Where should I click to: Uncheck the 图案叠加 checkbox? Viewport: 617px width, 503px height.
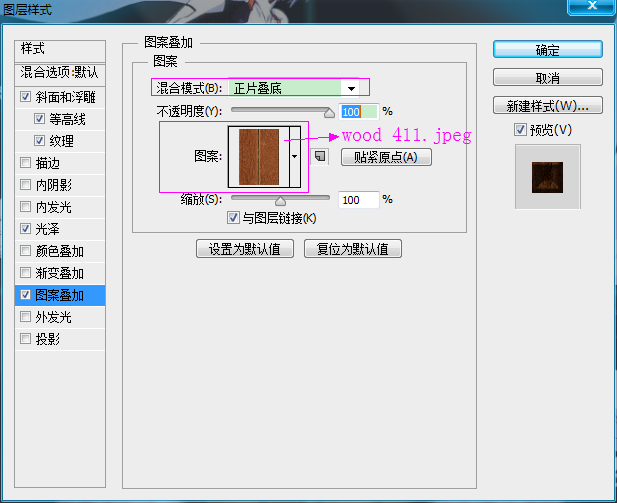26,295
